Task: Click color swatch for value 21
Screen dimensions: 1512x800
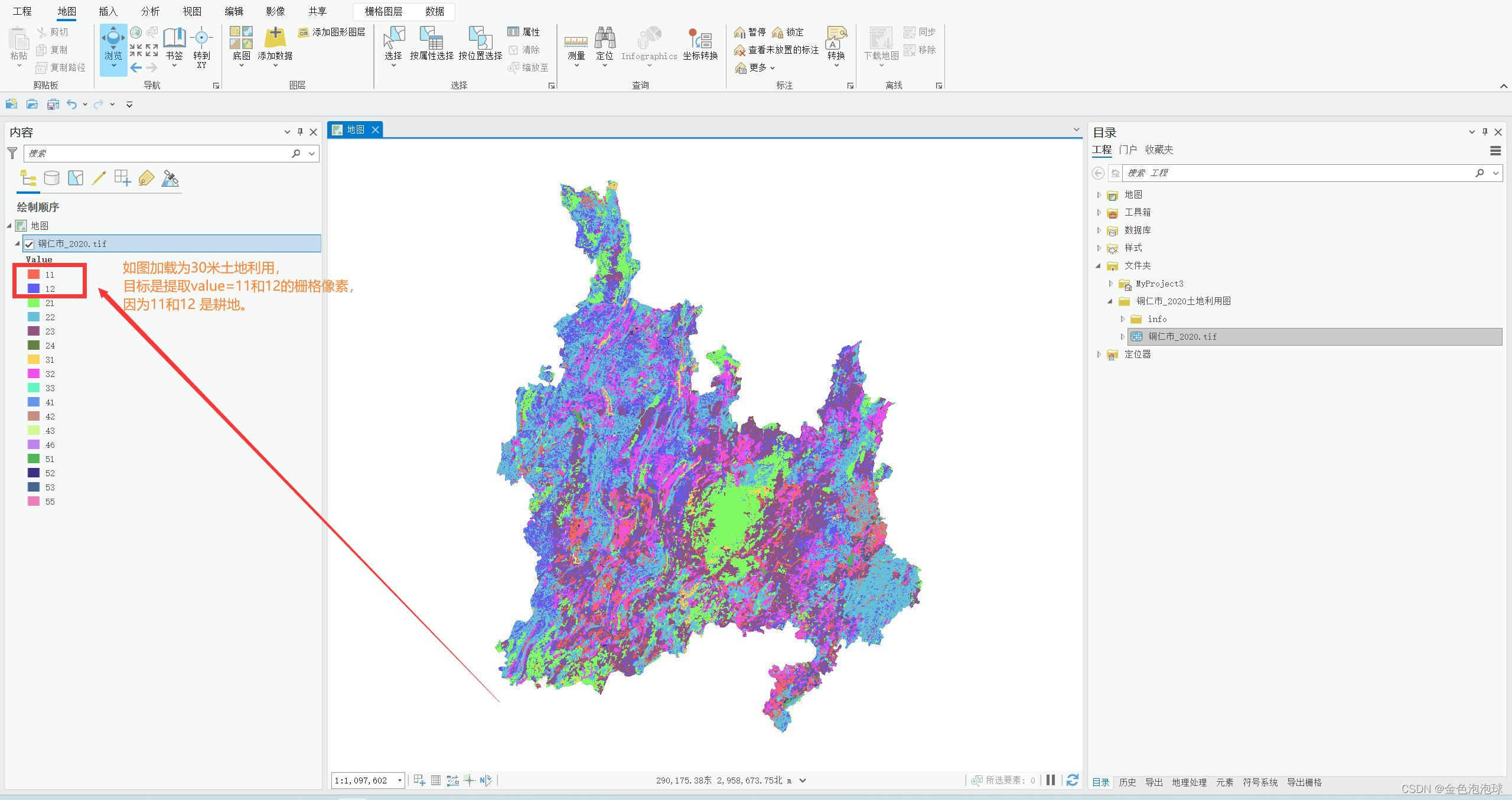Action: click(34, 303)
